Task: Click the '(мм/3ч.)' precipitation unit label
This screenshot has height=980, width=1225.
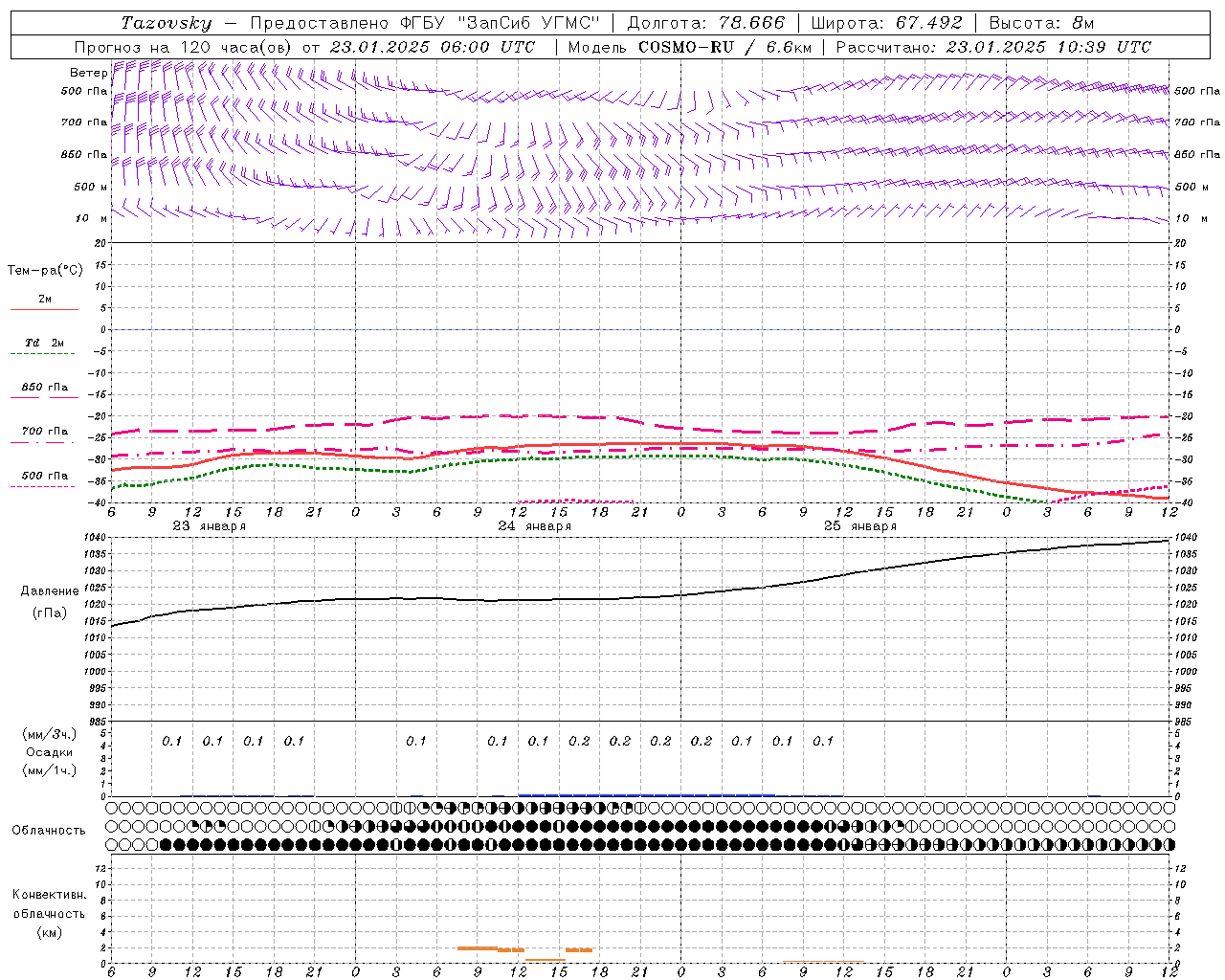Action: (x=50, y=734)
